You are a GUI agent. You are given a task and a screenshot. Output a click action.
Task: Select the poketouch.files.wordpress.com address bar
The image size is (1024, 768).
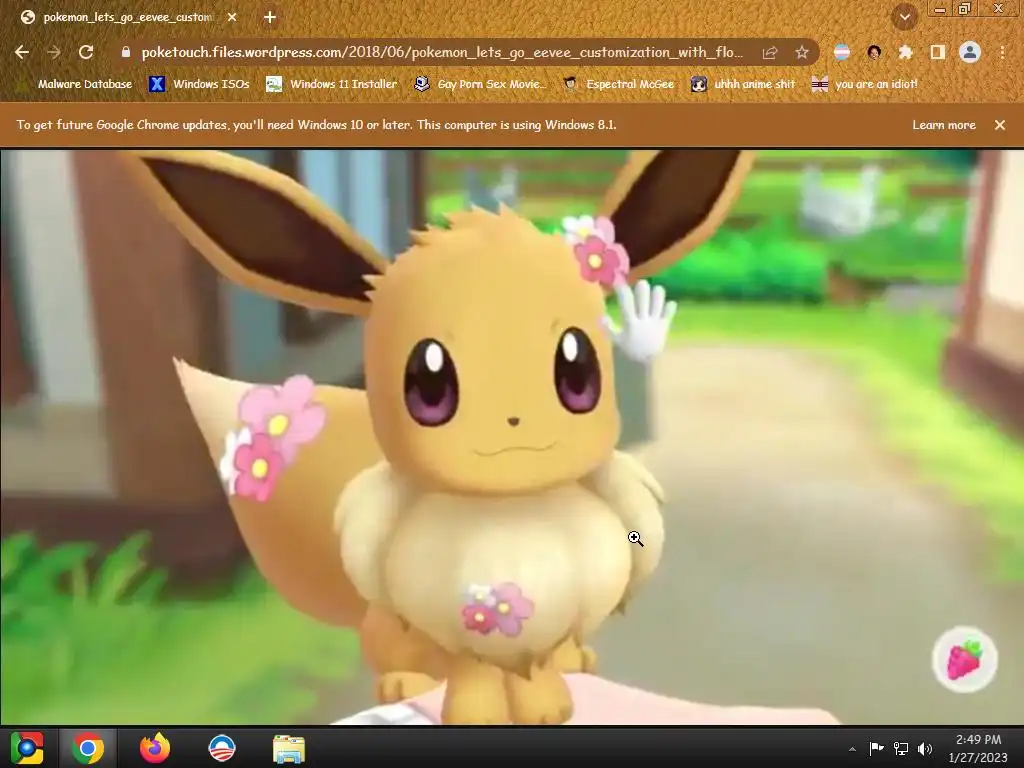441,52
